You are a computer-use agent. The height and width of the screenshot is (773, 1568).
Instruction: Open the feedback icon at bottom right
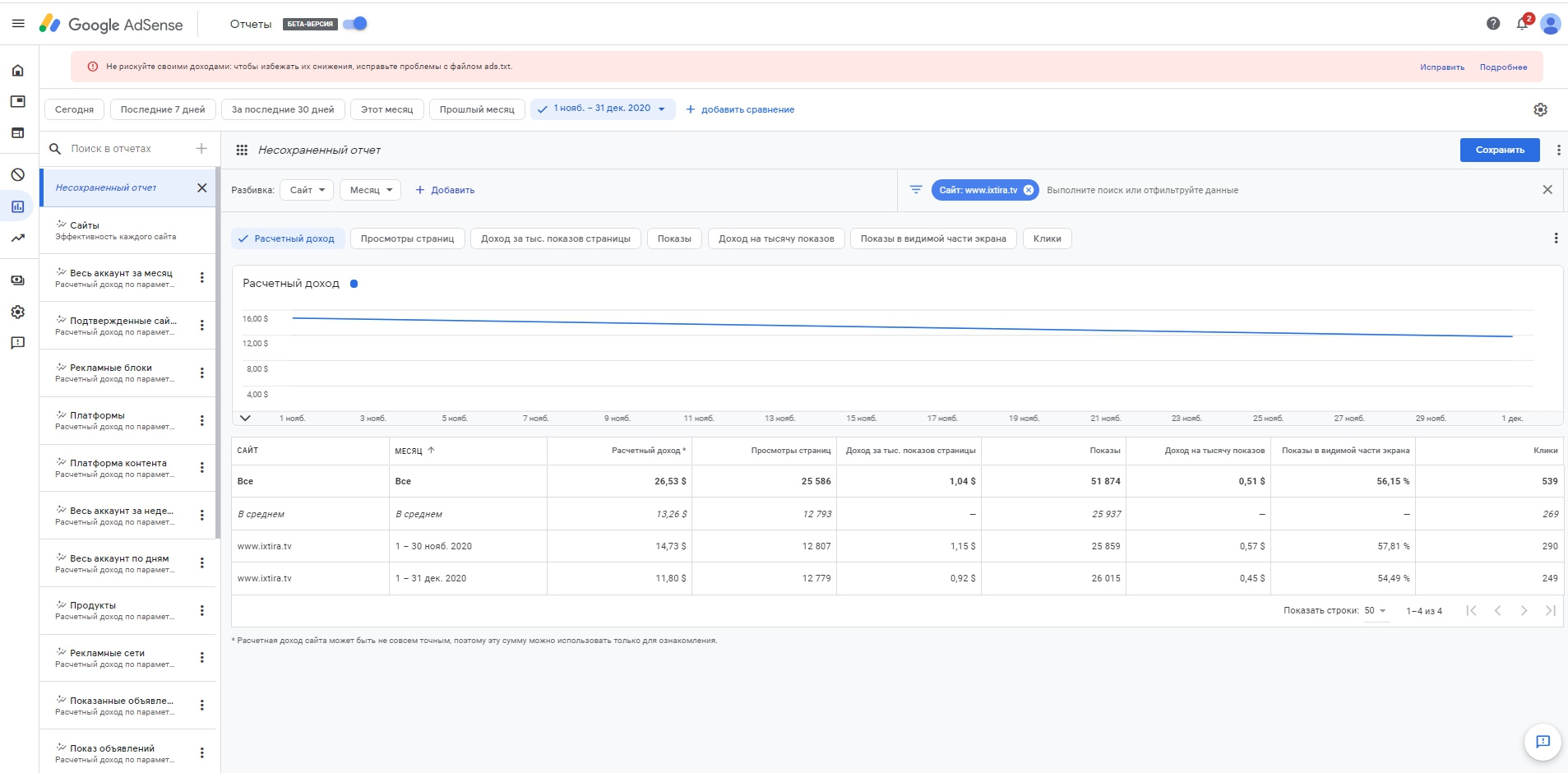tap(1543, 742)
